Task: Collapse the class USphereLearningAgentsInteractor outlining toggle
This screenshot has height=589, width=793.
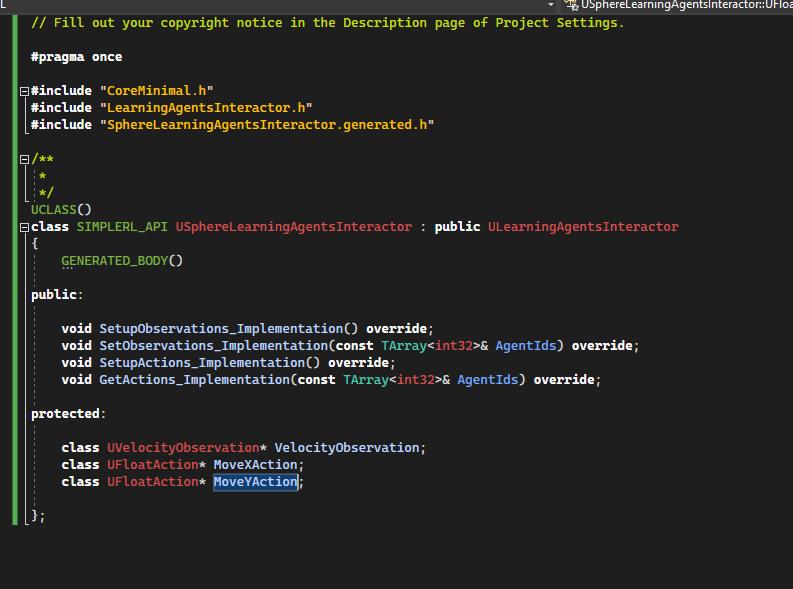Action: (24, 228)
